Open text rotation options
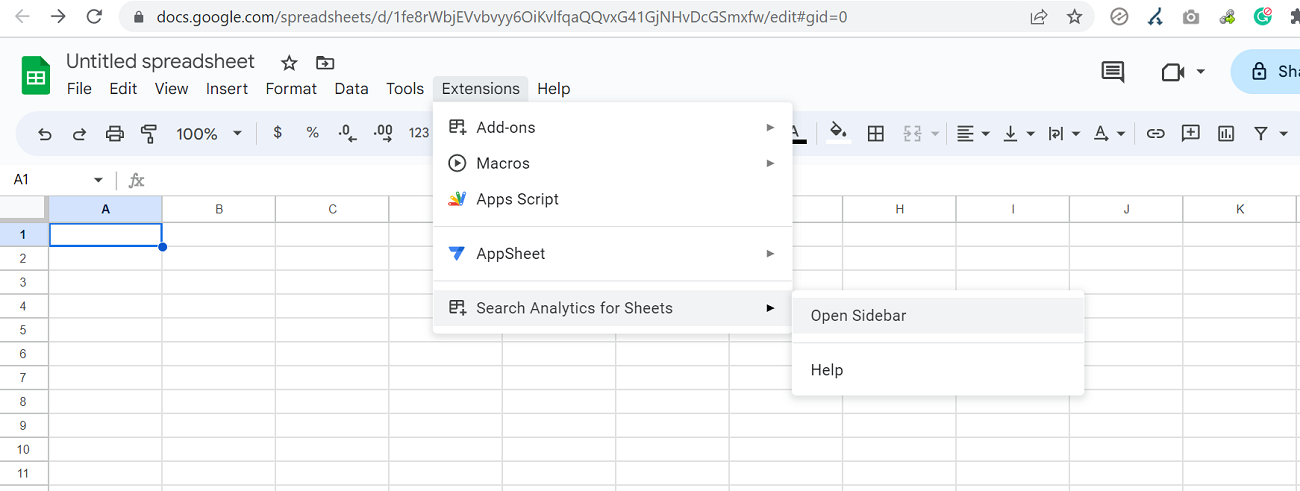This screenshot has height=491, width=1300. coord(1108,133)
